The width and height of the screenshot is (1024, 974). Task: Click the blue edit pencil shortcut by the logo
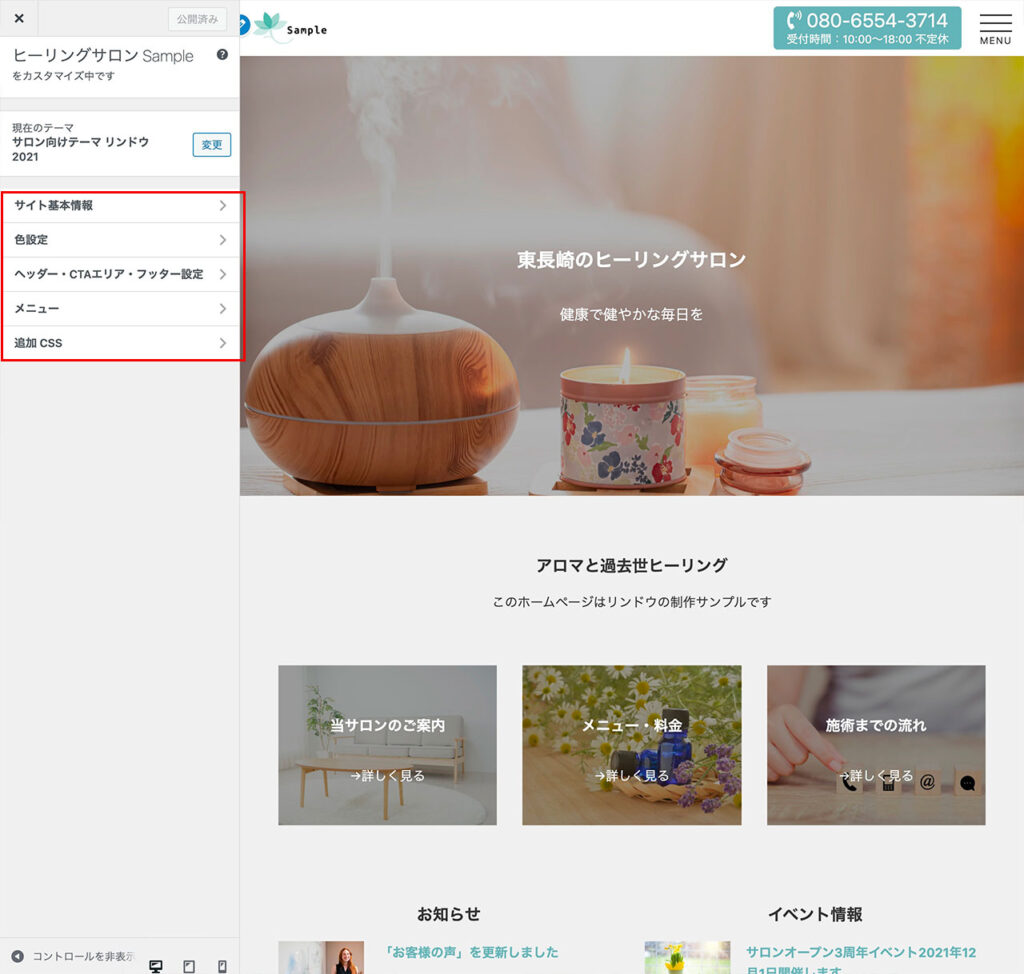pyautogui.click(x=244, y=25)
